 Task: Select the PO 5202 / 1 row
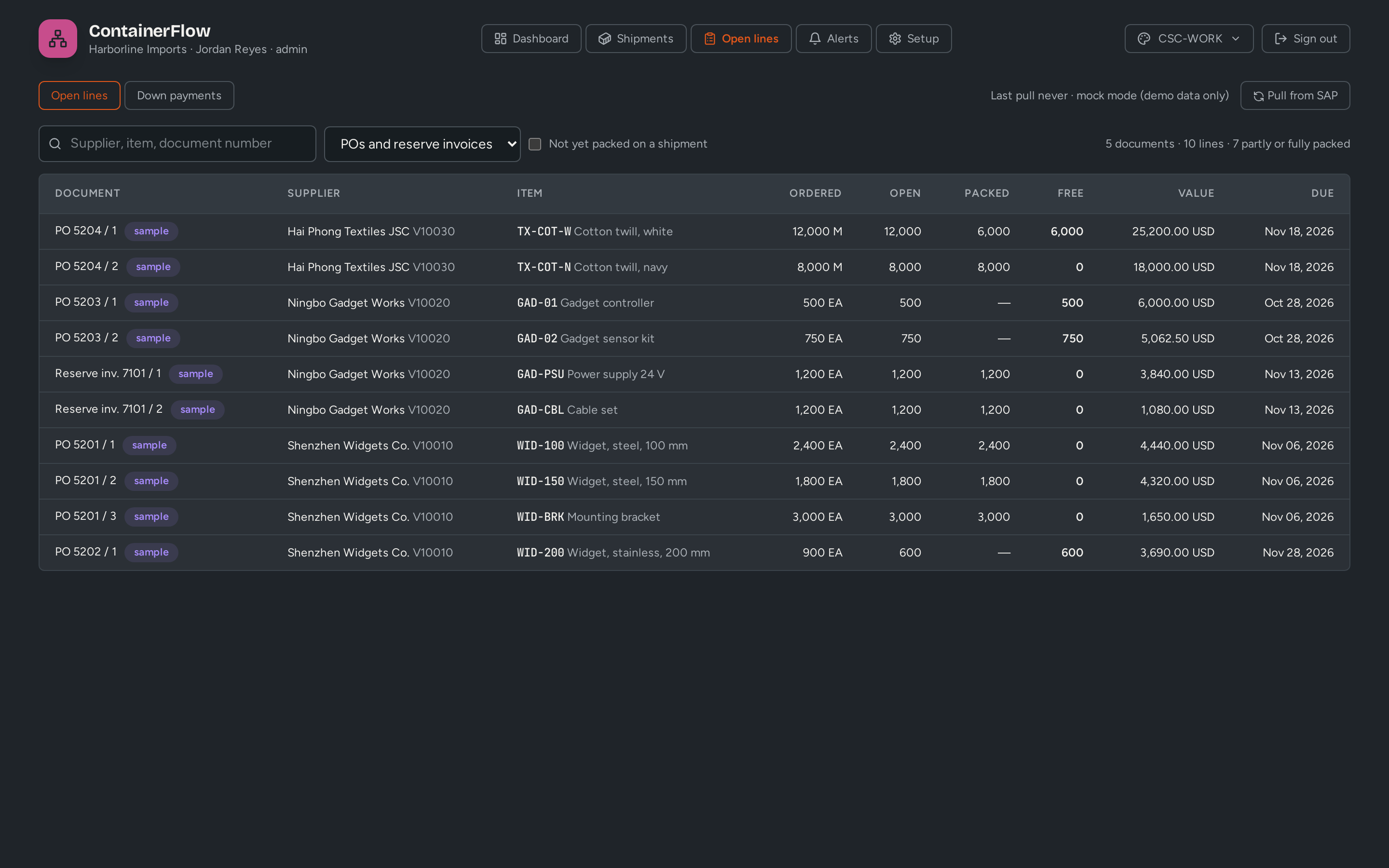[694, 552]
